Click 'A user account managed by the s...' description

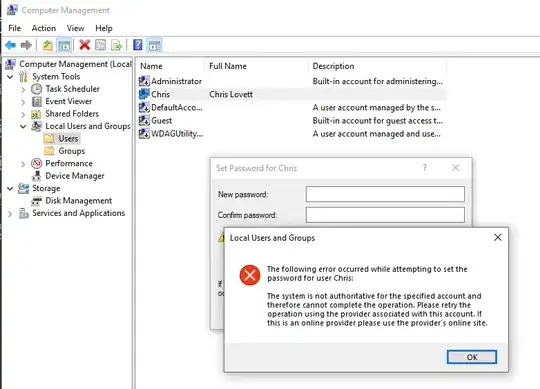[x=376, y=107]
